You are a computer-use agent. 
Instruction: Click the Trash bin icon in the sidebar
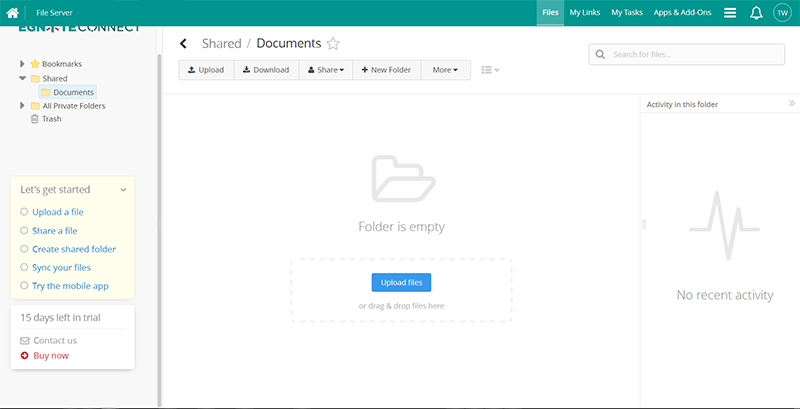35,119
